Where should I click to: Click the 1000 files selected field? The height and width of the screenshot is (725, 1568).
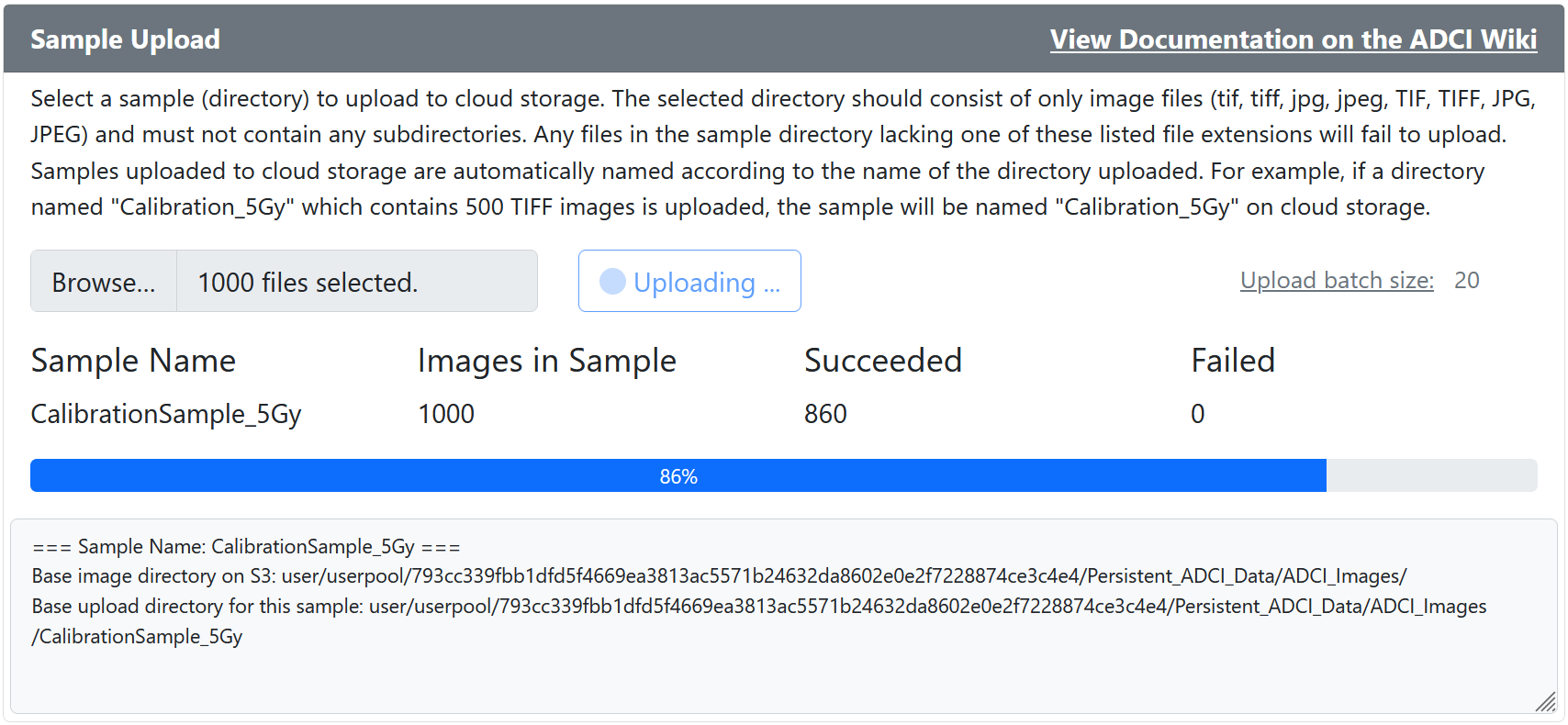coord(357,282)
